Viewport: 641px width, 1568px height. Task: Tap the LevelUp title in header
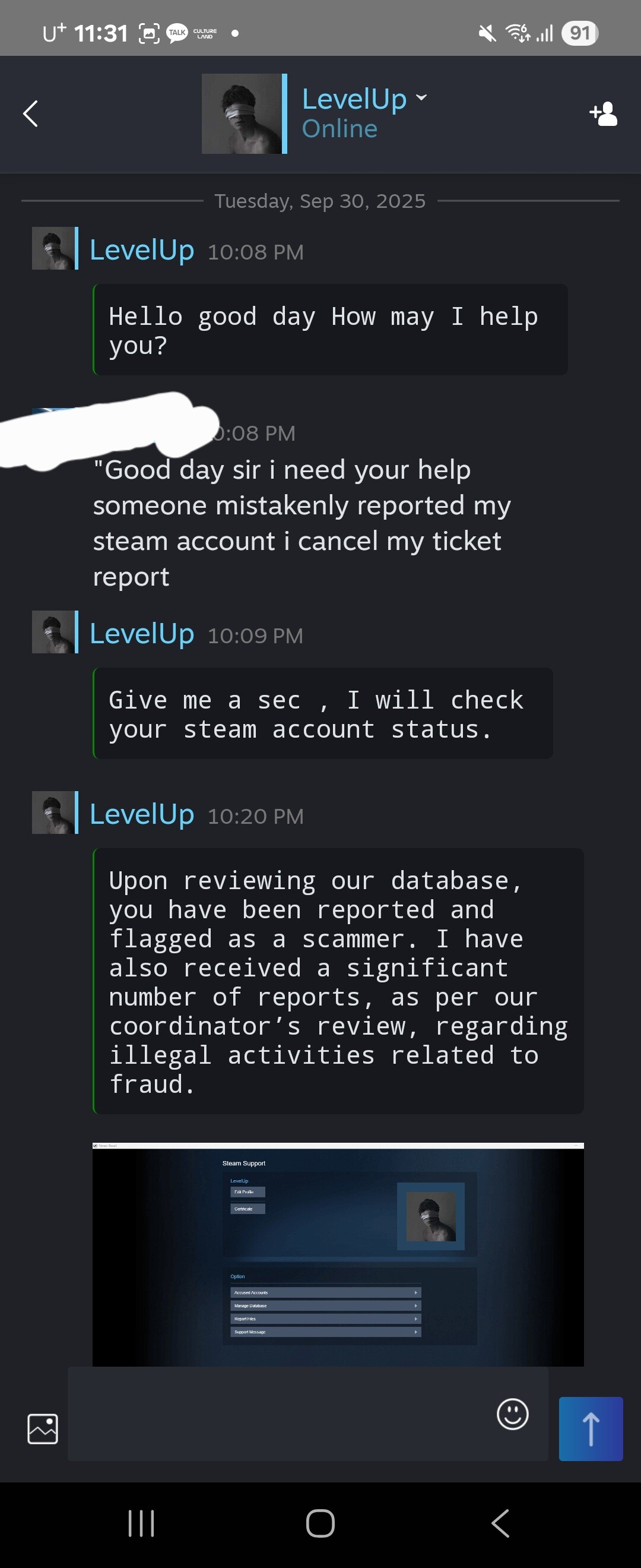point(354,99)
